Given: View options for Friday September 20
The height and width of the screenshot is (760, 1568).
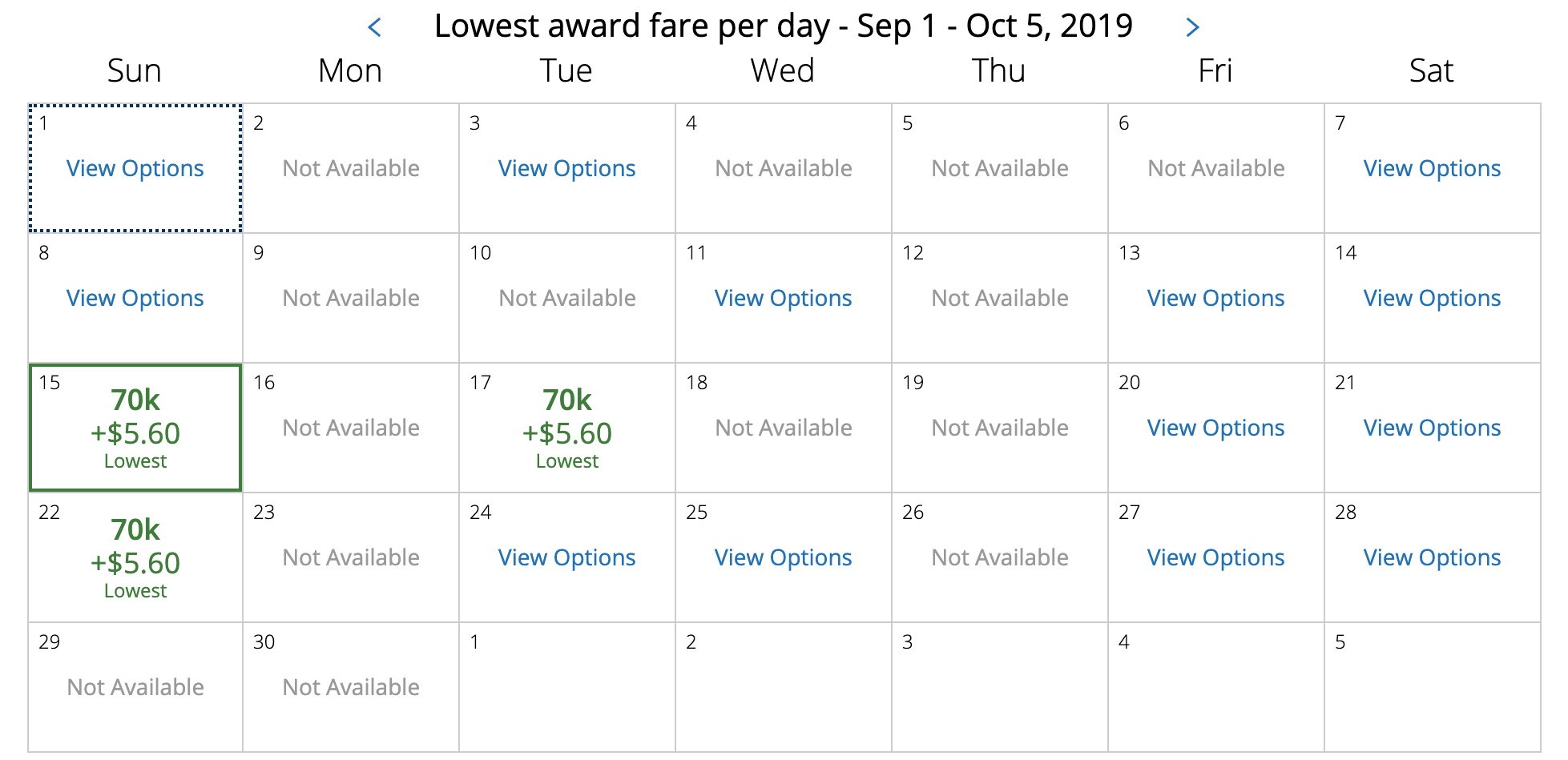Looking at the screenshot, I should click(x=1215, y=428).
